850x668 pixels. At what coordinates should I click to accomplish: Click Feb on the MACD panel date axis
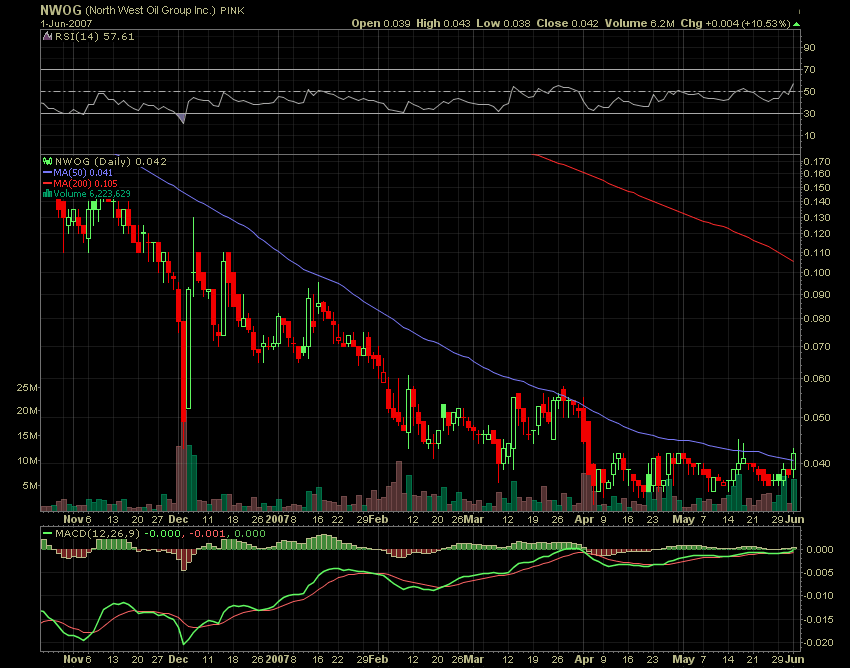(x=378, y=659)
